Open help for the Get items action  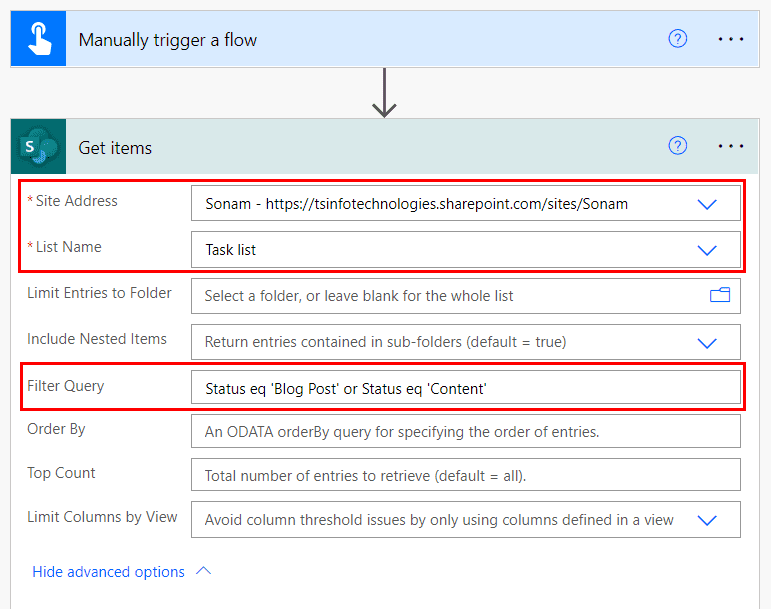[x=678, y=145]
